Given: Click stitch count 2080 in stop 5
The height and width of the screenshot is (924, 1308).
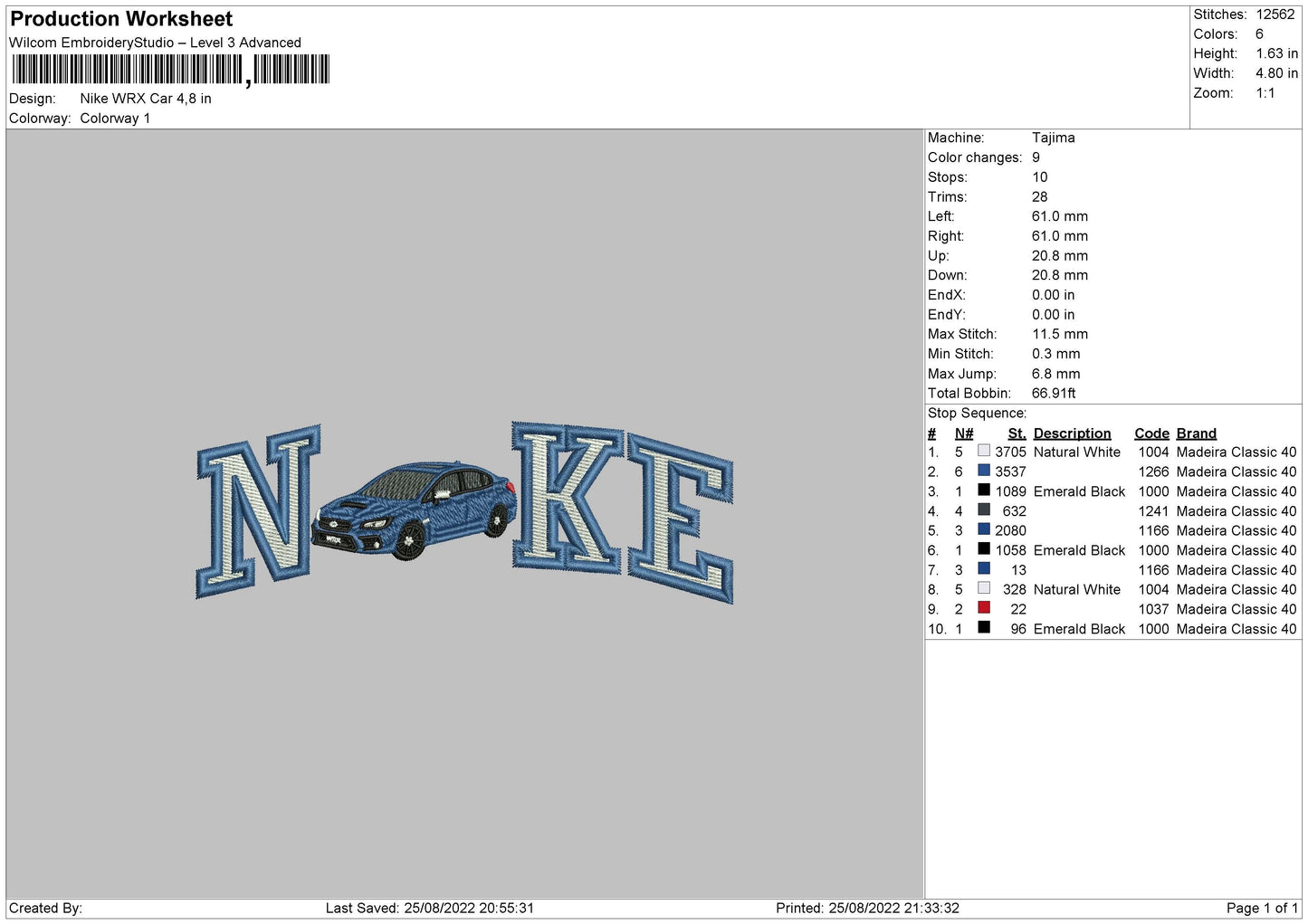Looking at the screenshot, I should pyautogui.click(x=1010, y=531).
